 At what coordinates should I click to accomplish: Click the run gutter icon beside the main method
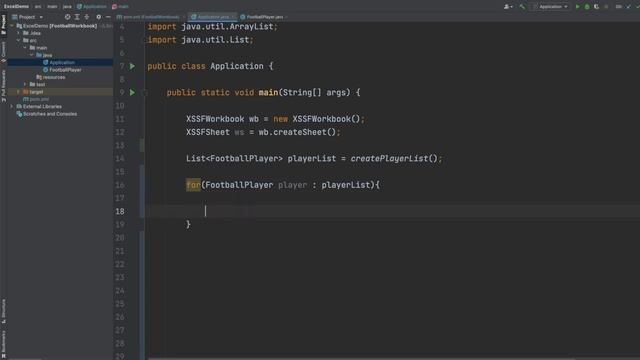tap(132, 93)
